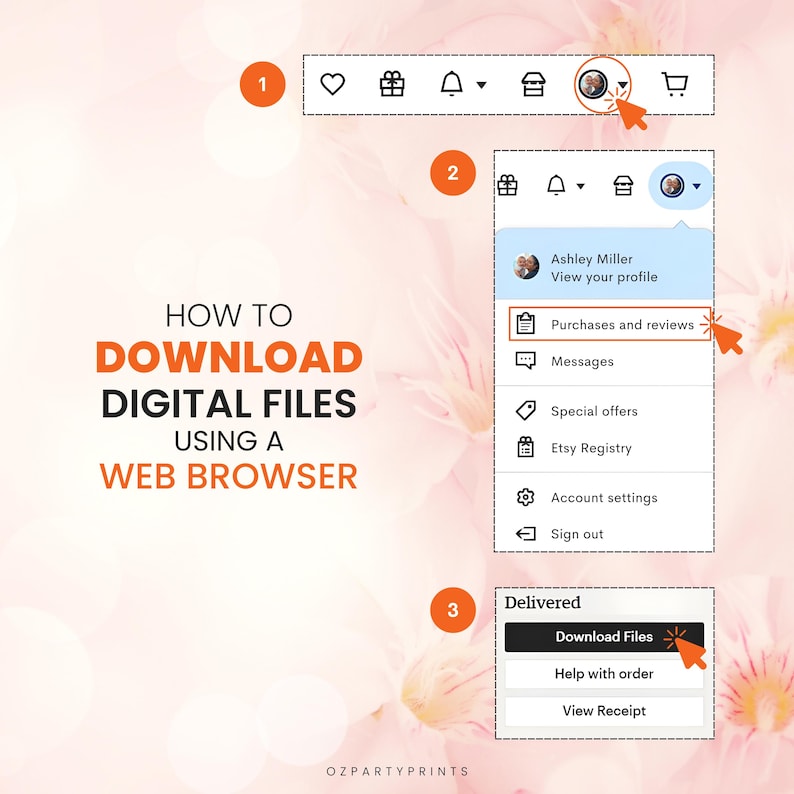Expand bell arrow in the strip with the cart
This screenshot has width=794, height=794.
click(x=482, y=85)
